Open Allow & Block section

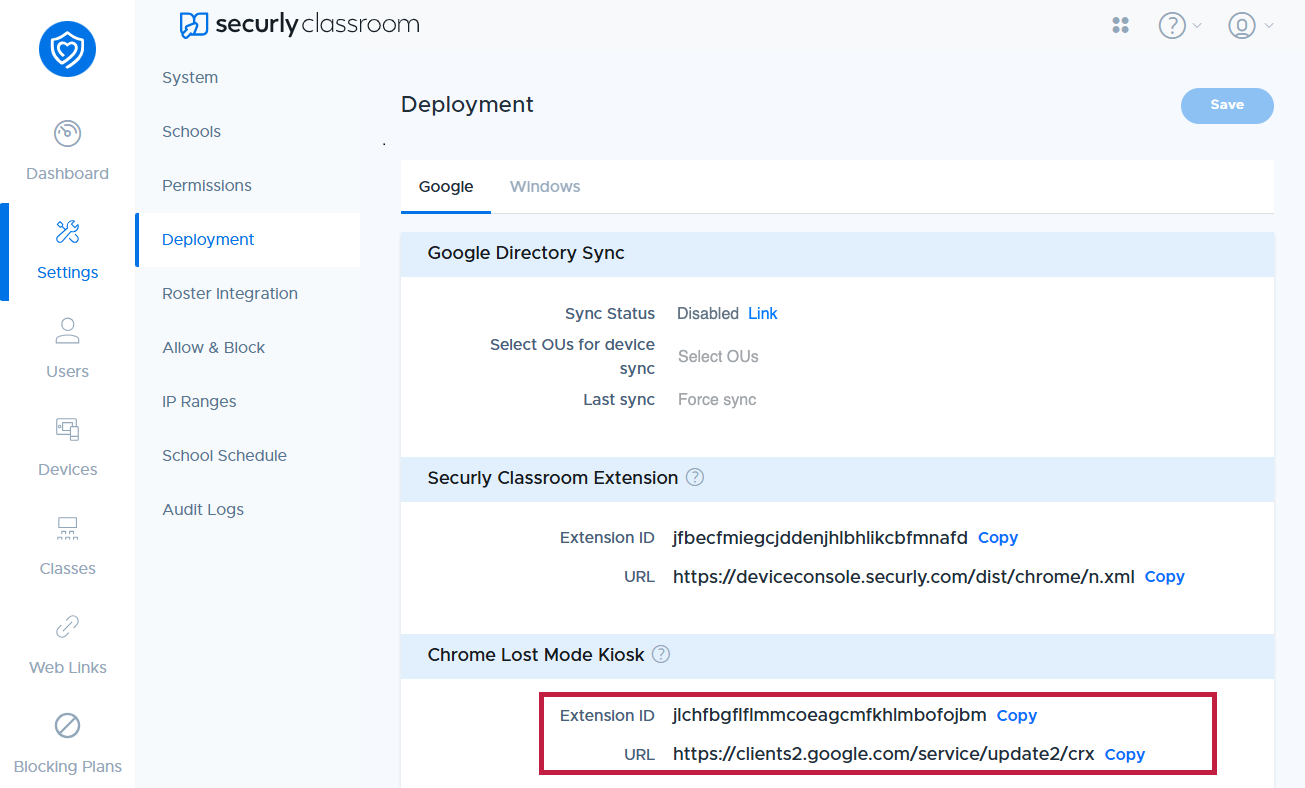pos(214,348)
